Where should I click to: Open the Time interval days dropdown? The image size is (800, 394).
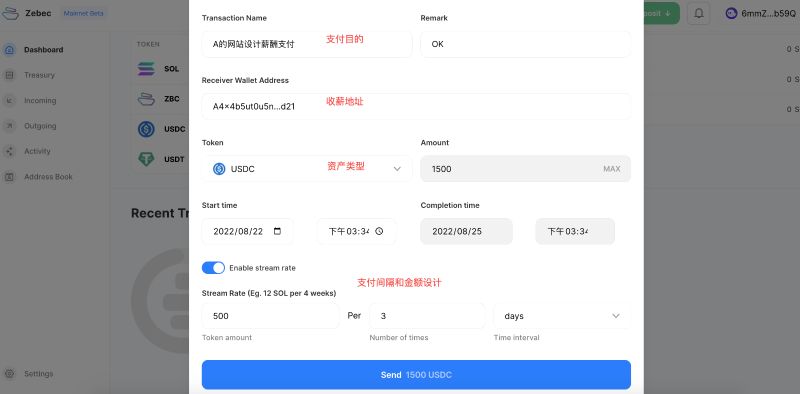pos(562,316)
